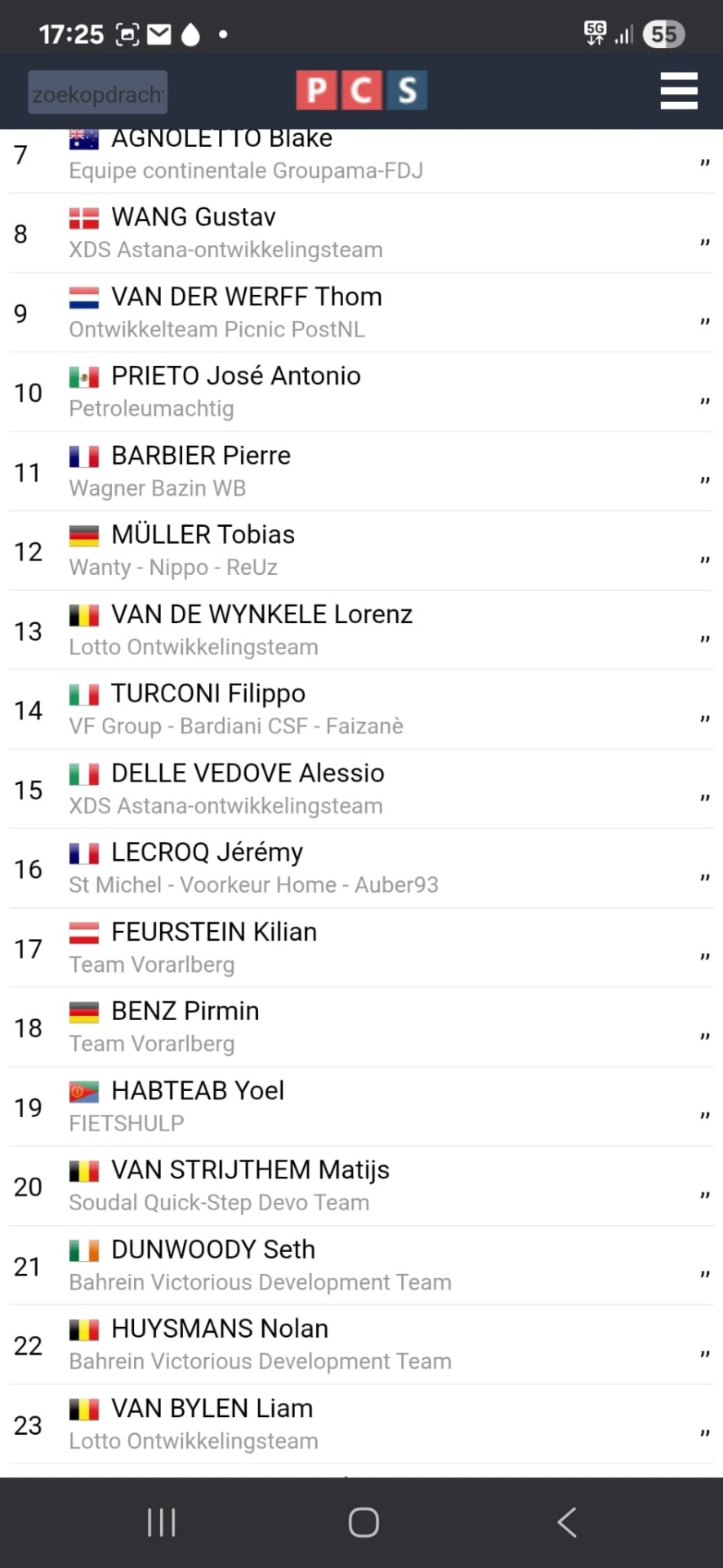
Task: Tap the Irish flag beside DUNWOODY Seth
Action: tap(83, 1249)
